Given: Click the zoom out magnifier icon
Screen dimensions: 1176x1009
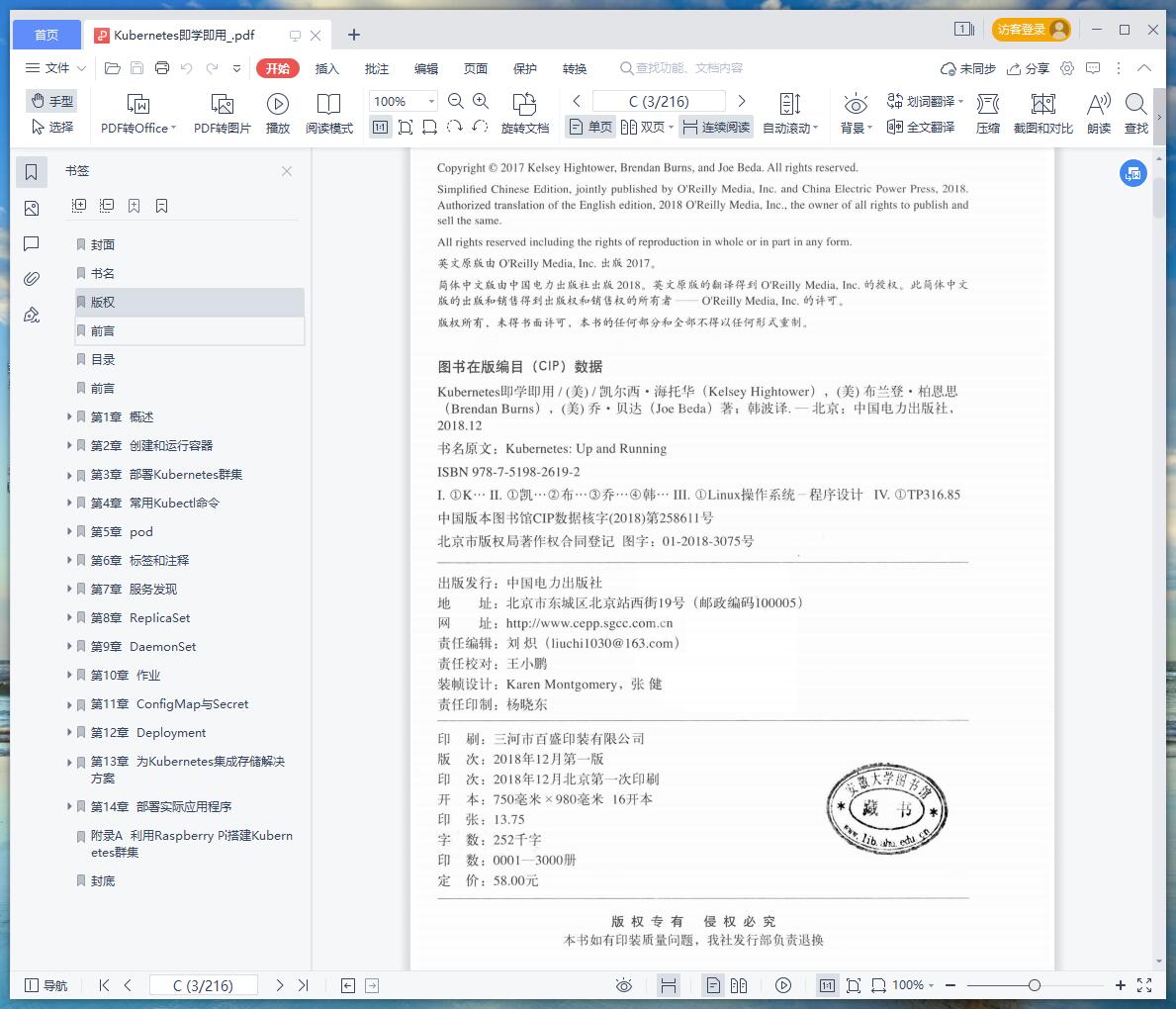Looking at the screenshot, I should [455, 101].
